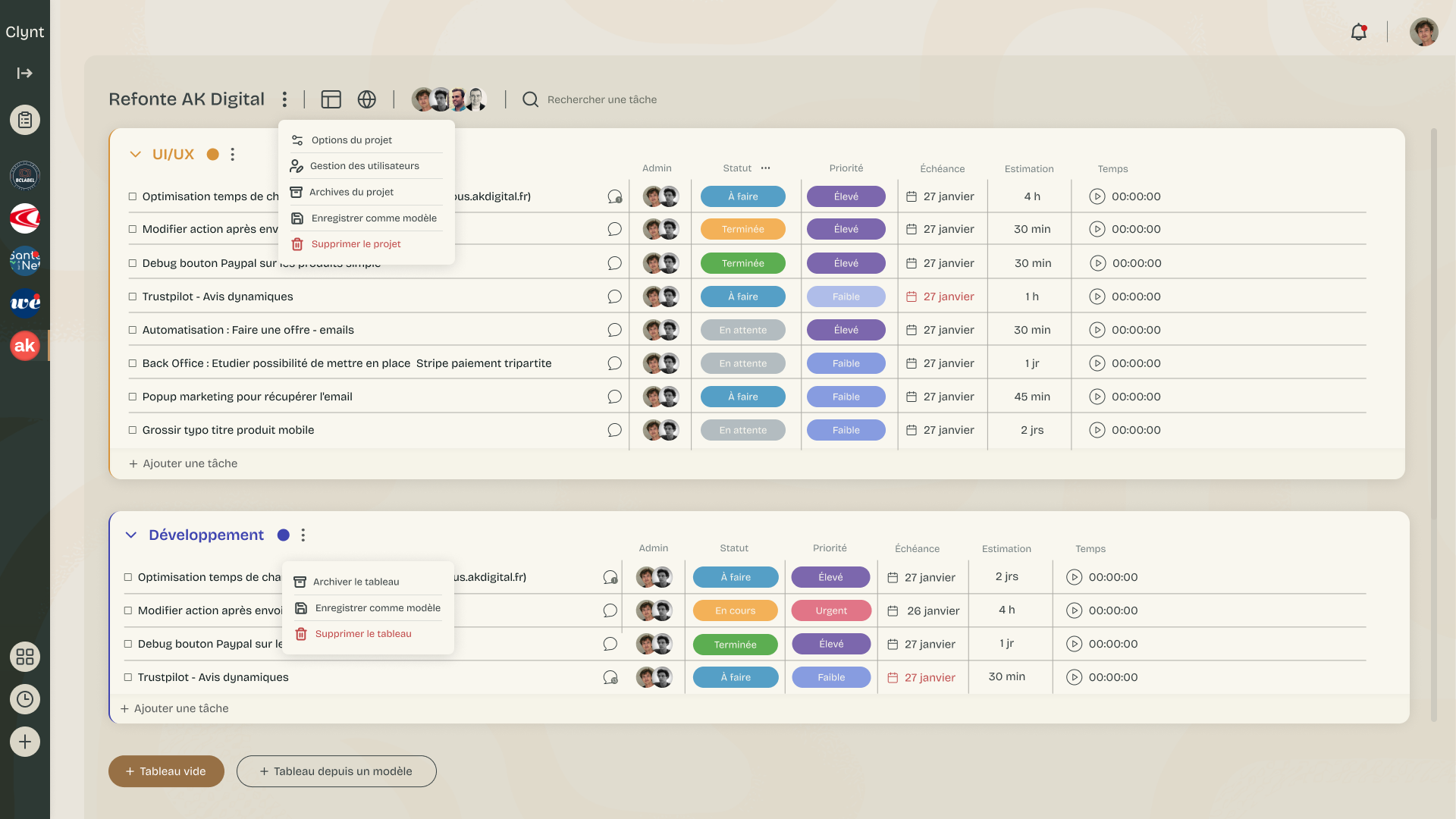This screenshot has width=1456, height=819.
Task: Open the 'ak' workspace icon
Action: click(x=25, y=346)
